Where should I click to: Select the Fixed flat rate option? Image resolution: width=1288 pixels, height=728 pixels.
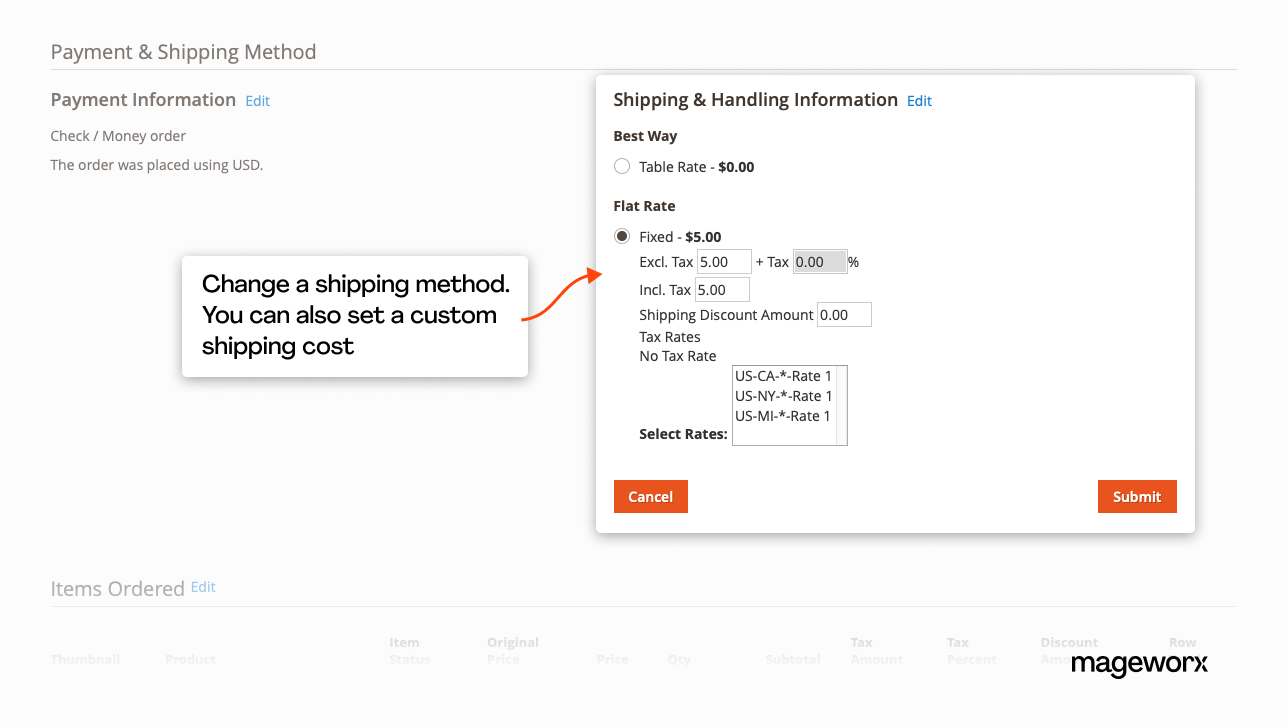click(x=622, y=237)
